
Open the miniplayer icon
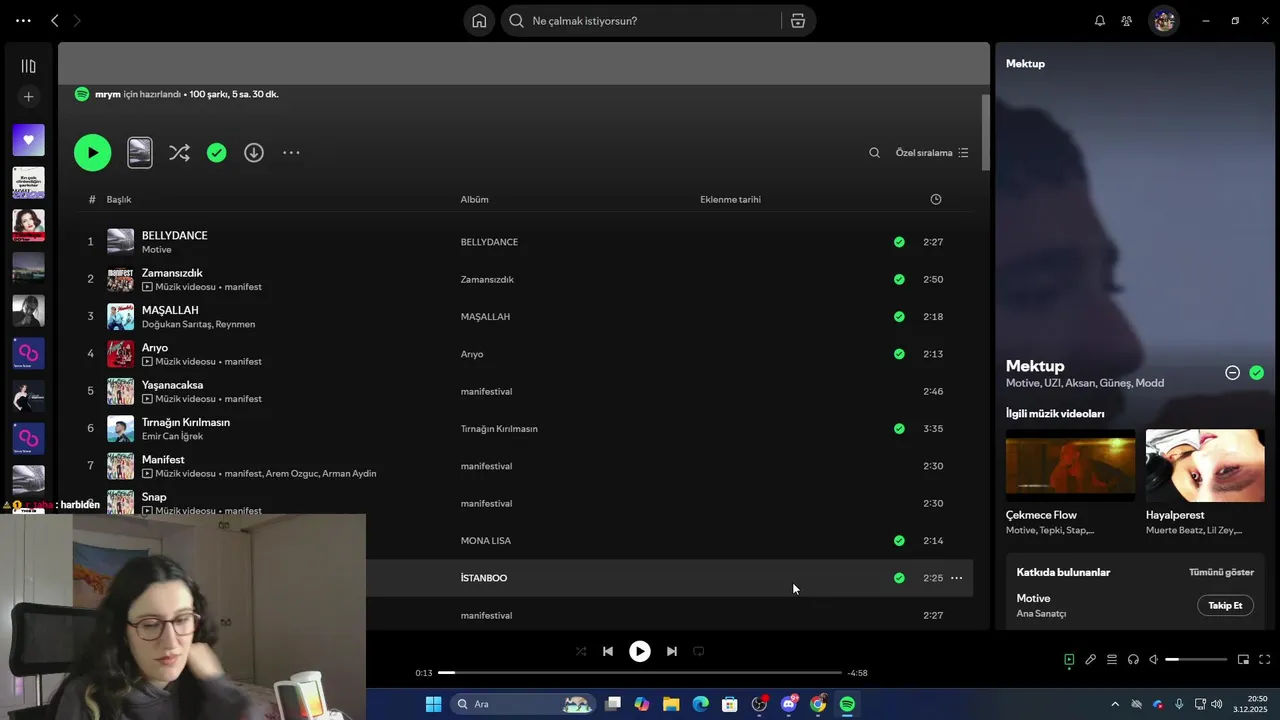click(x=1244, y=660)
